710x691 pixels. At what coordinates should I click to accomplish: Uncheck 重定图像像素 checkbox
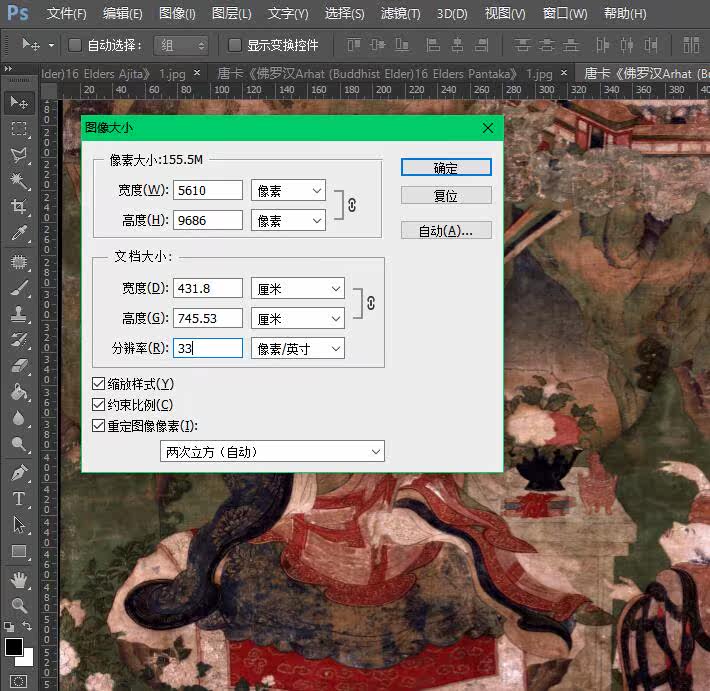[98, 426]
